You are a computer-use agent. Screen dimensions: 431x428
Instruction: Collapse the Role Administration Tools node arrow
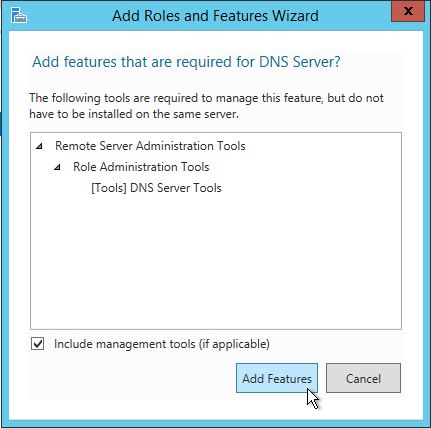click(57, 167)
